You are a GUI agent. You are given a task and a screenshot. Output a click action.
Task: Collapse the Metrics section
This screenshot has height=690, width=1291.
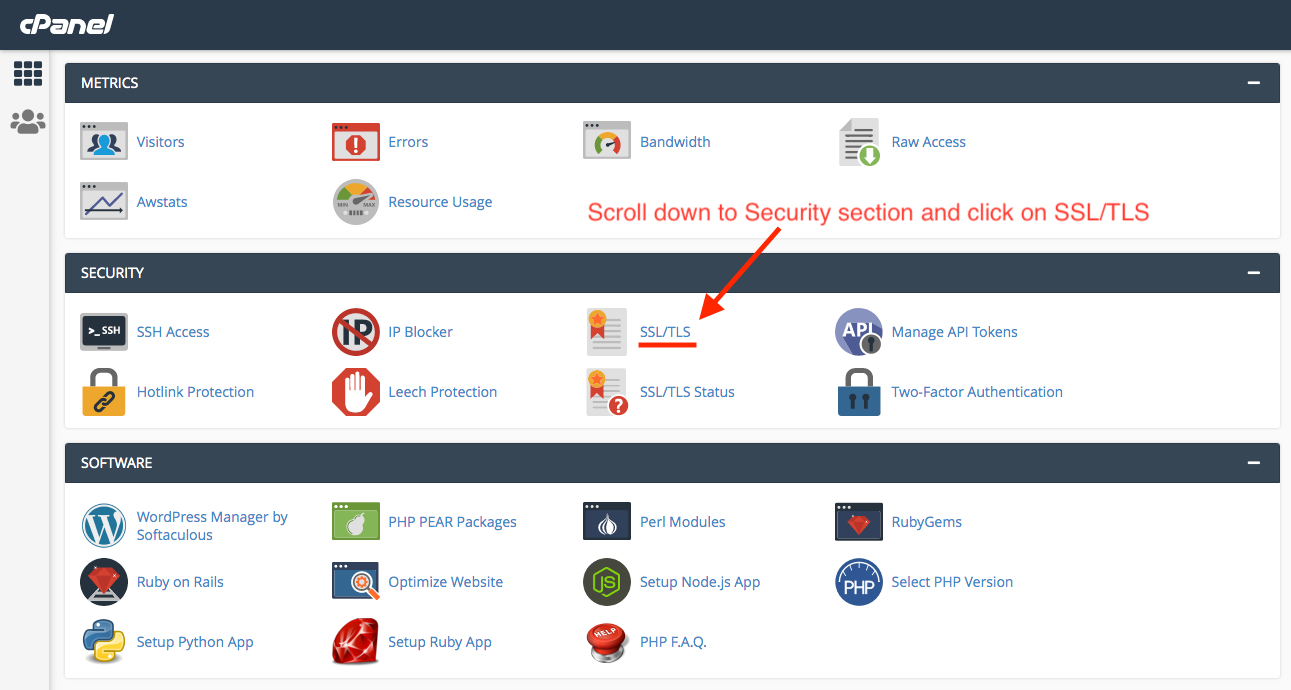(x=1253, y=83)
